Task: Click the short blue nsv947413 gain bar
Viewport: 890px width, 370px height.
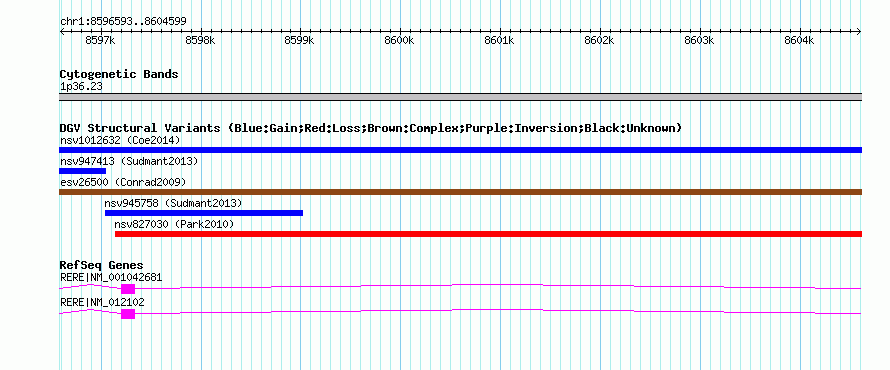Action: pos(82,171)
